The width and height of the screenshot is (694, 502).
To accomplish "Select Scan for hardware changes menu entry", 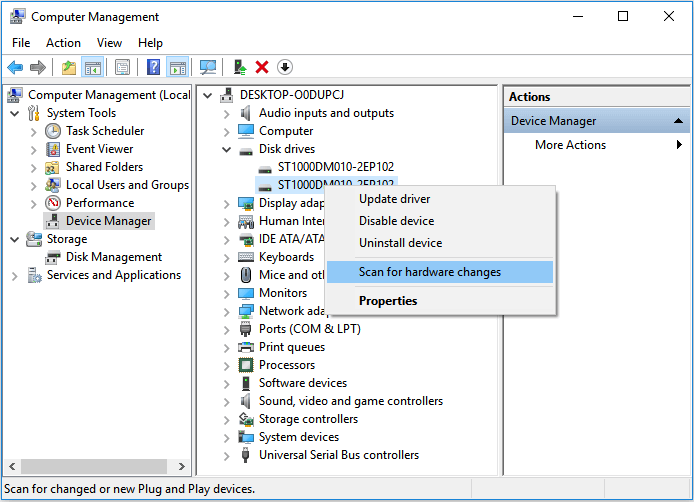I will click(430, 272).
